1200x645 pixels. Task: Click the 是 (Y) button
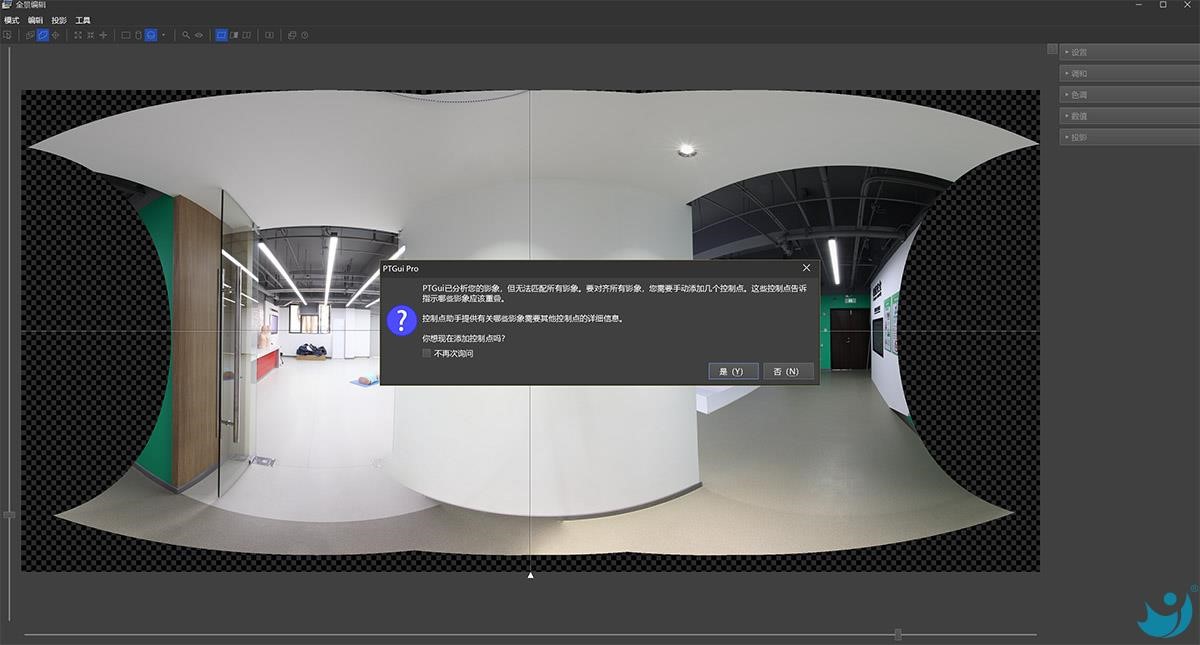[732, 371]
